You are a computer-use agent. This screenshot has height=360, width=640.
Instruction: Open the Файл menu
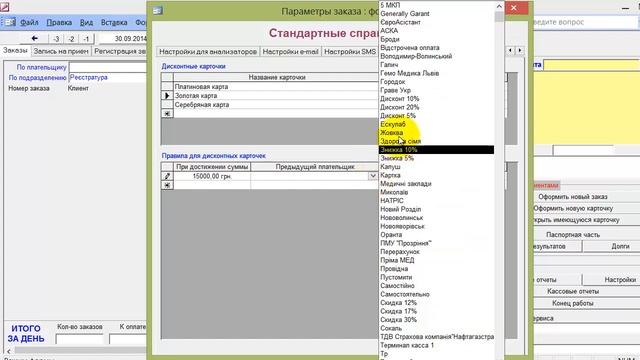click(29, 22)
